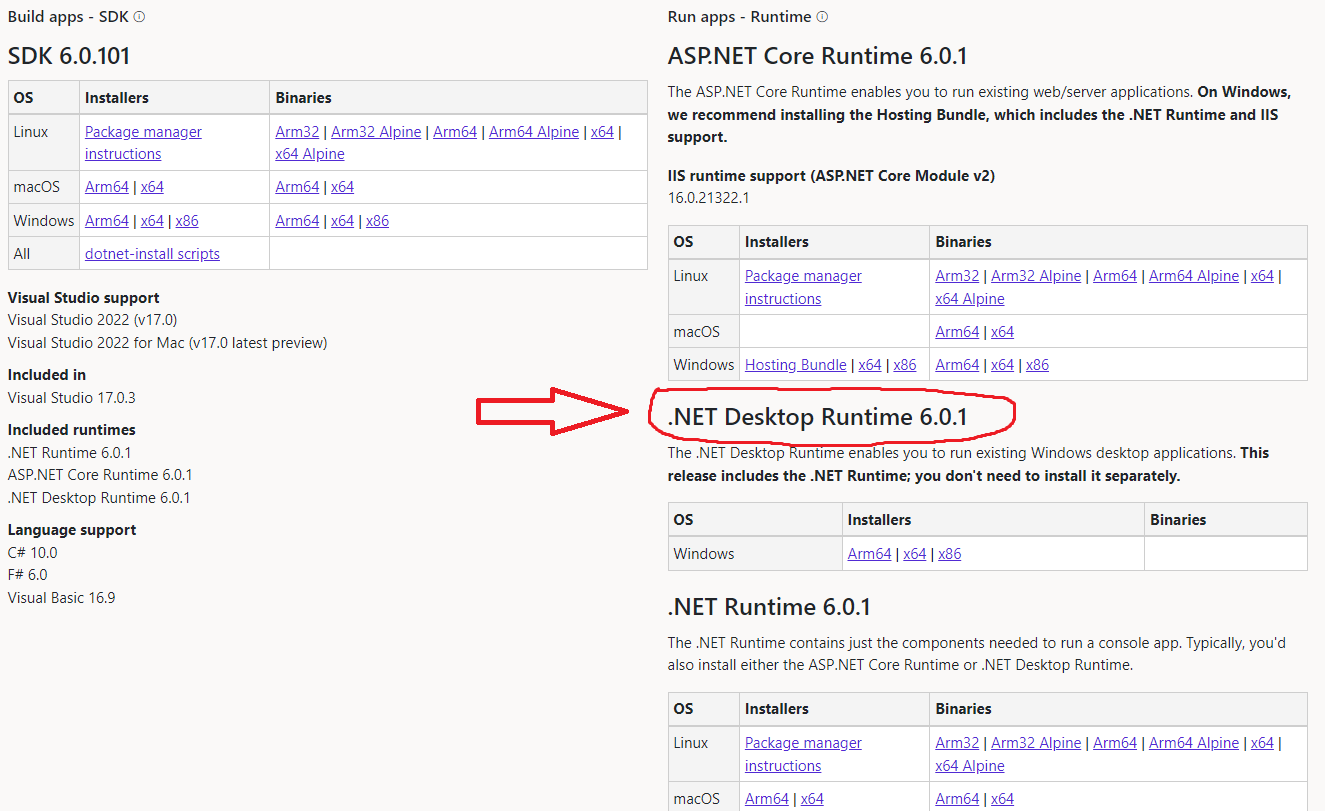1325x811 pixels.
Task: Select Visual Studio 17.0.3 under Included in
Action: (x=72, y=398)
